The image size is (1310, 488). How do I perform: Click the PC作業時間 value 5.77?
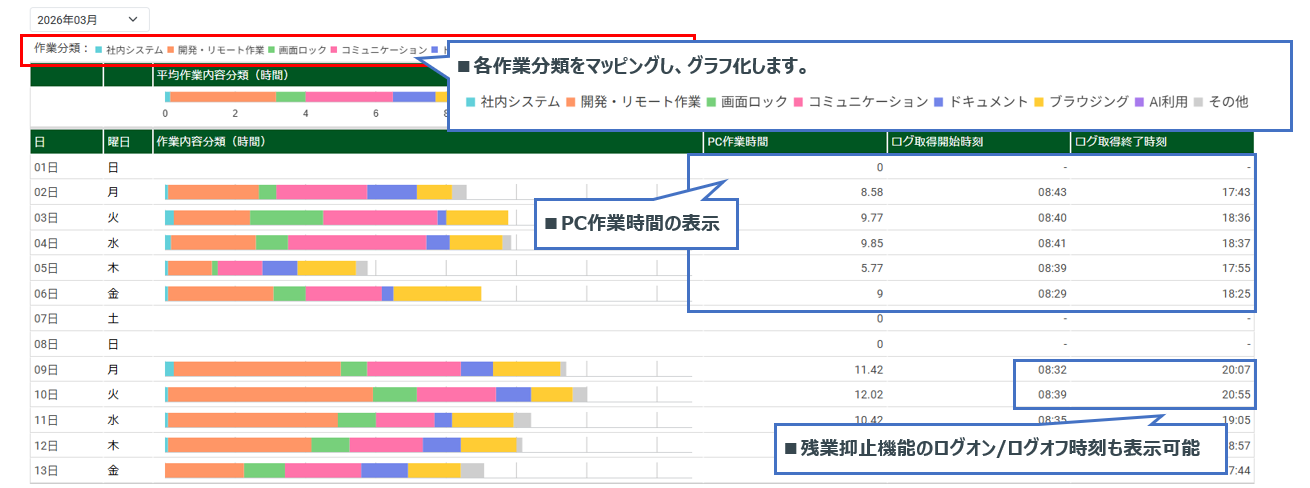[872, 268]
